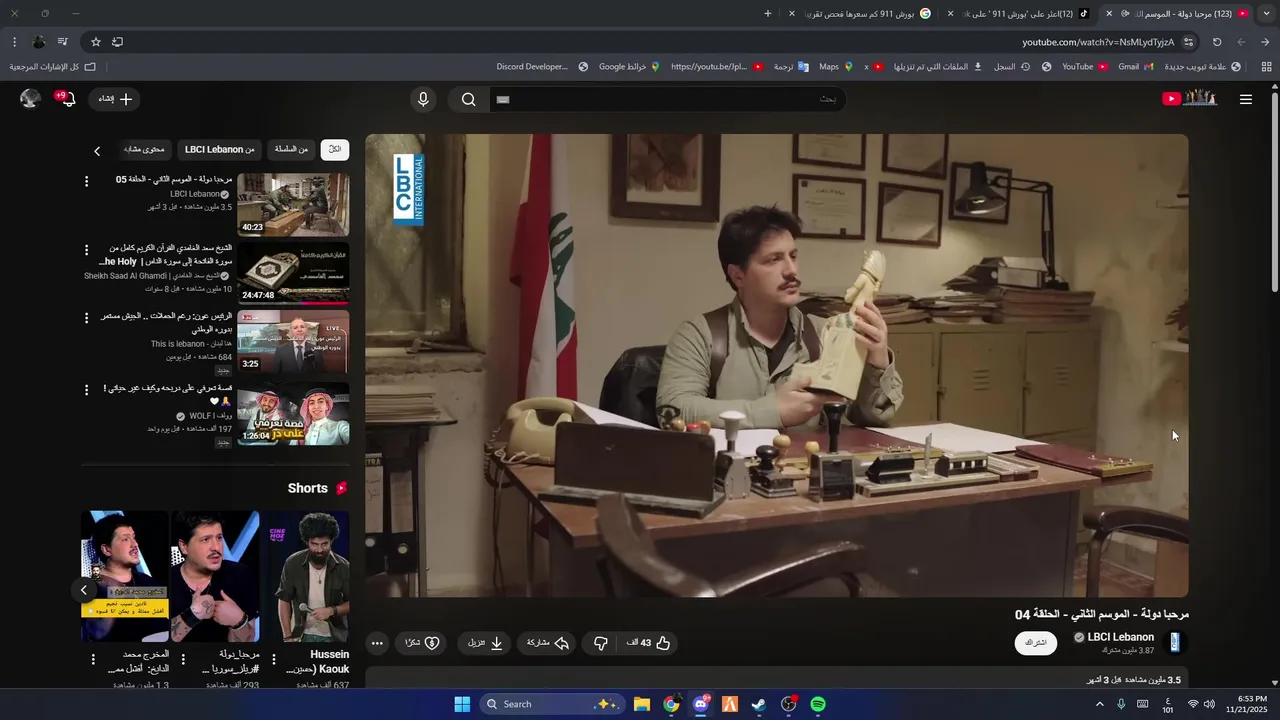Click the Create (إنشاء) button

pos(114,99)
